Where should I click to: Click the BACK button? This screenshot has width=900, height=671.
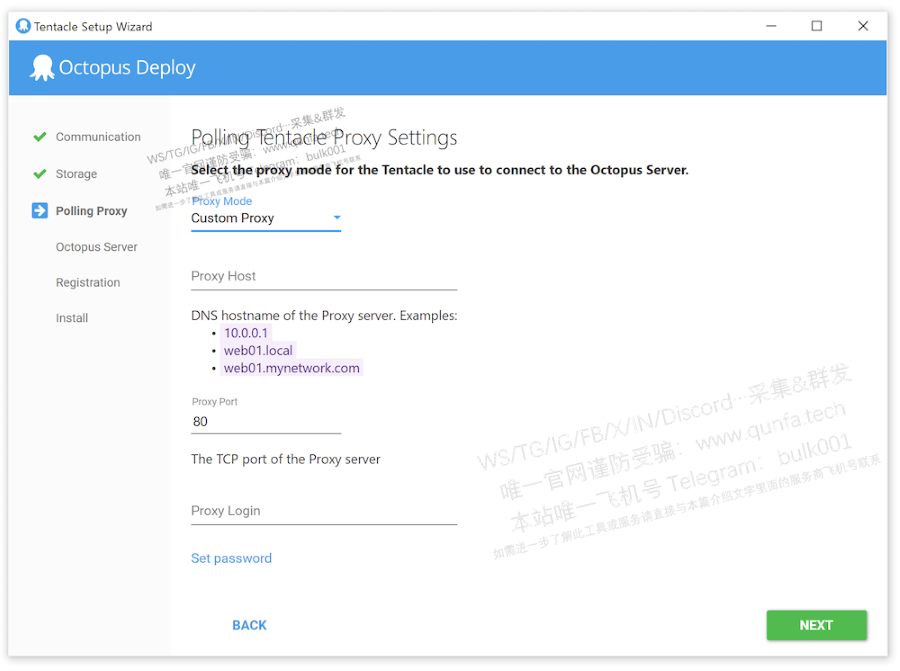click(249, 625)
